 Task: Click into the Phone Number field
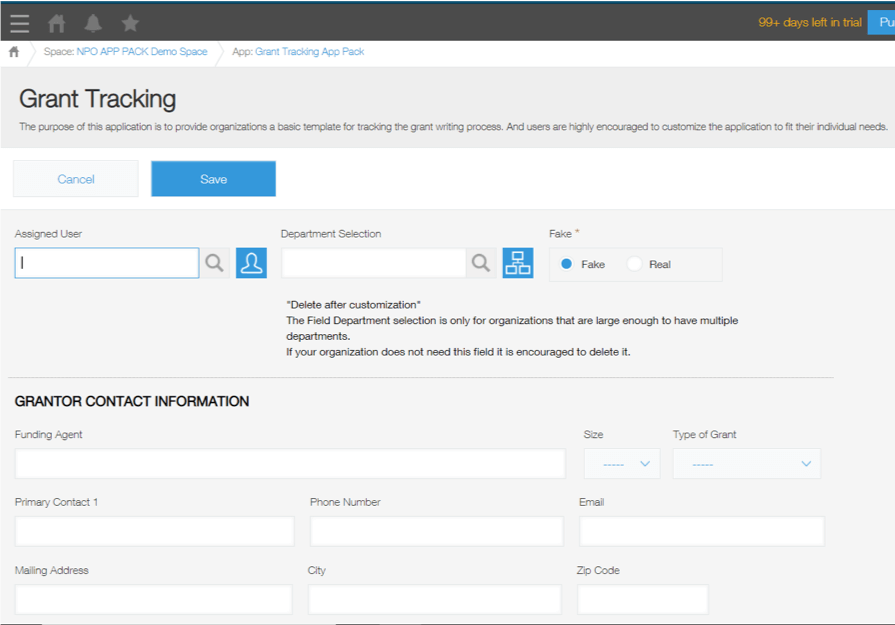437,531
